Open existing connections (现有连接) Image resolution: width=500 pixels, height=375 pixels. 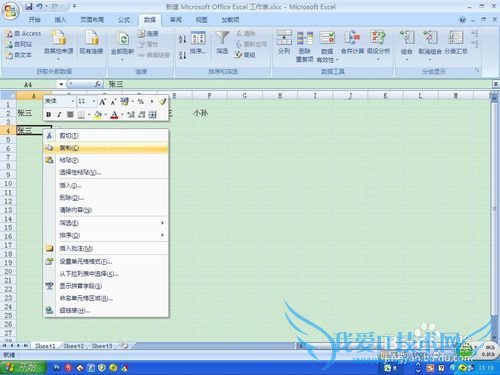pos(91,42)
